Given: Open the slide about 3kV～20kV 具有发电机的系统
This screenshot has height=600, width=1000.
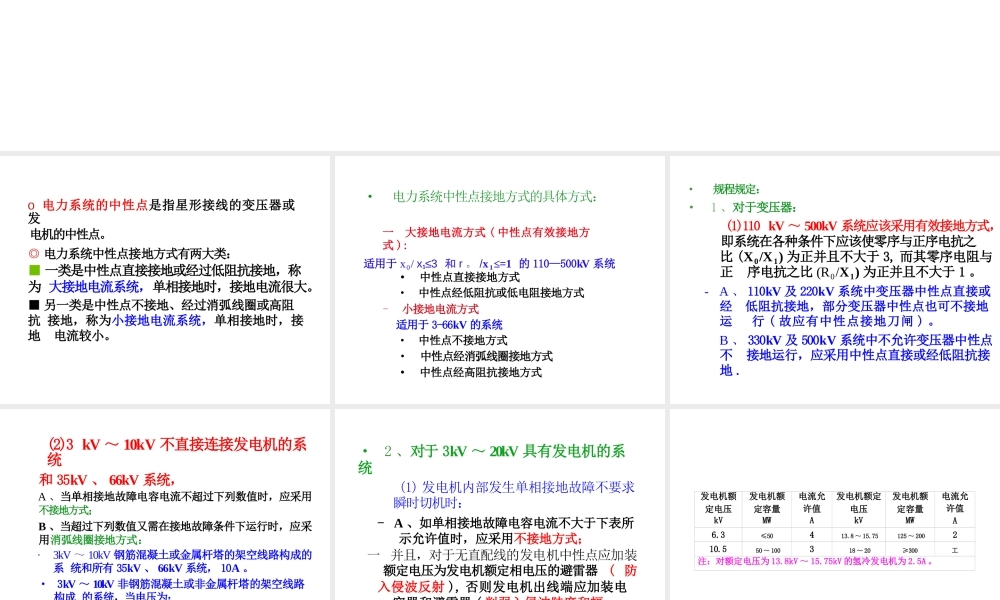Looking at the screenshot, I should 499,504.
